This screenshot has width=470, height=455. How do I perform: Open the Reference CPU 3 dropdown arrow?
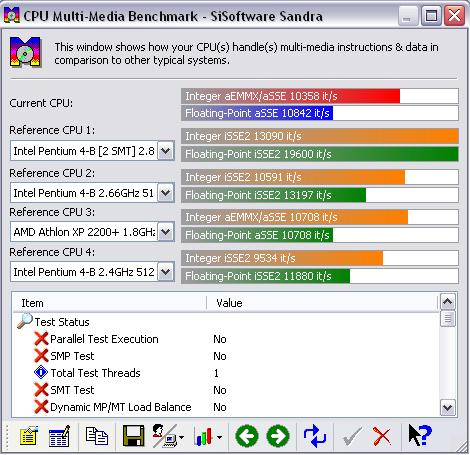pyautogui.click(x=166, y=232)
